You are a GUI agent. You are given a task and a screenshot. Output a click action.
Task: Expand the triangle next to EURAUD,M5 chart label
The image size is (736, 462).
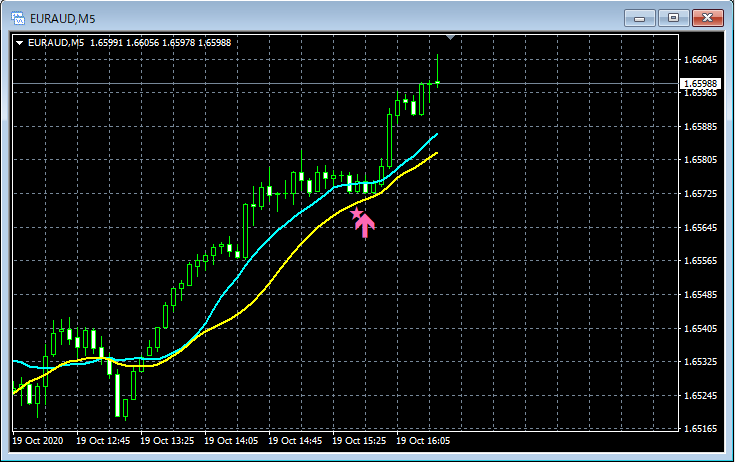point(20,43)
